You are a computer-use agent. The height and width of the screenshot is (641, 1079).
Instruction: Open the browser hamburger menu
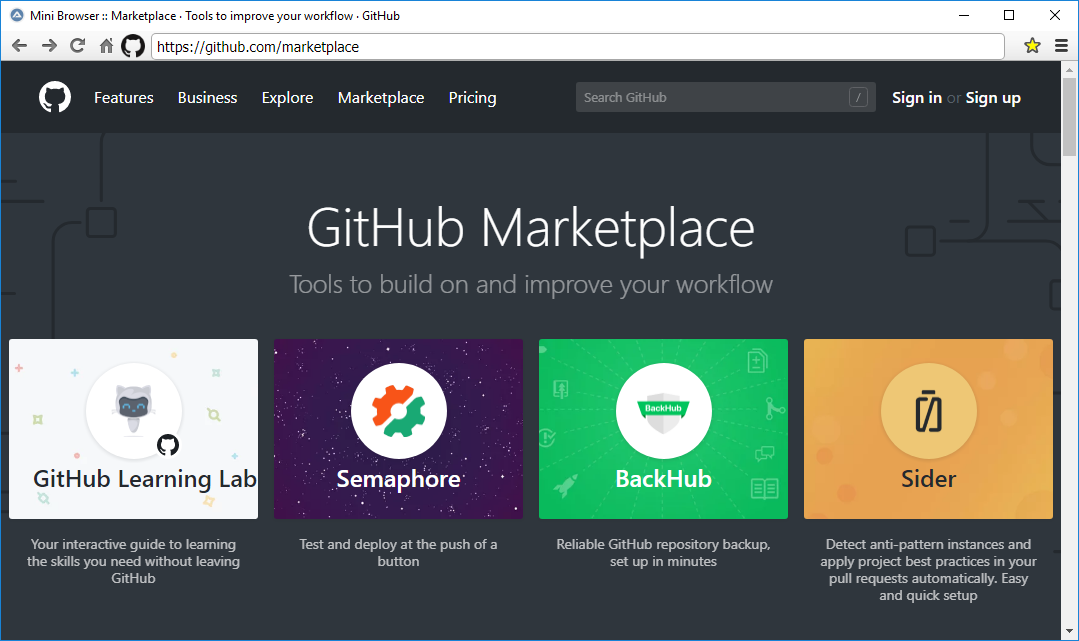point(1061,46)
